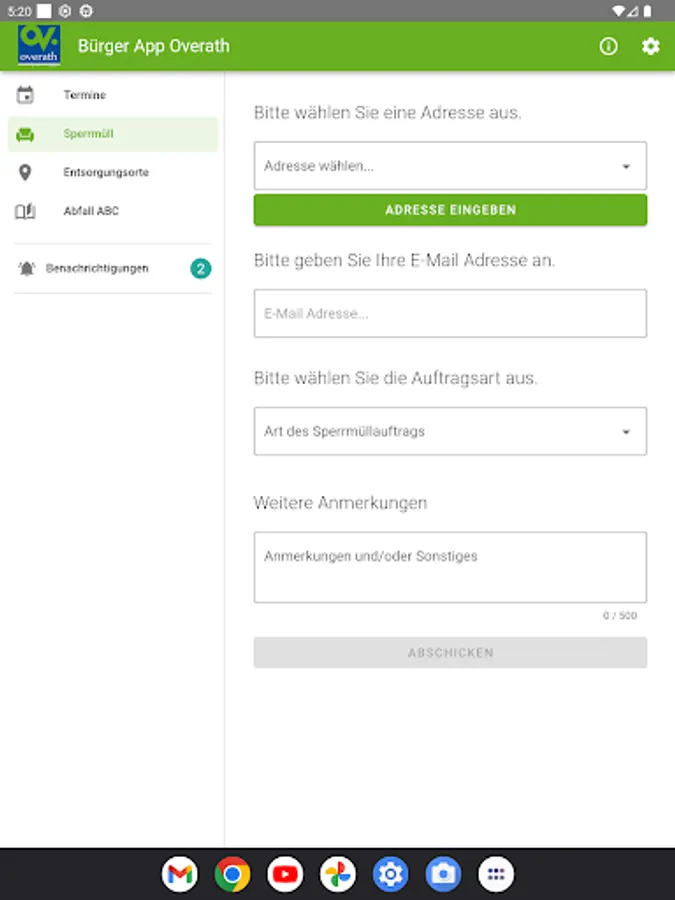Image resolution: width=675 pixels, height=900 pixels.
Task: Open Abfall ABC menu entry
Action: 91,211
